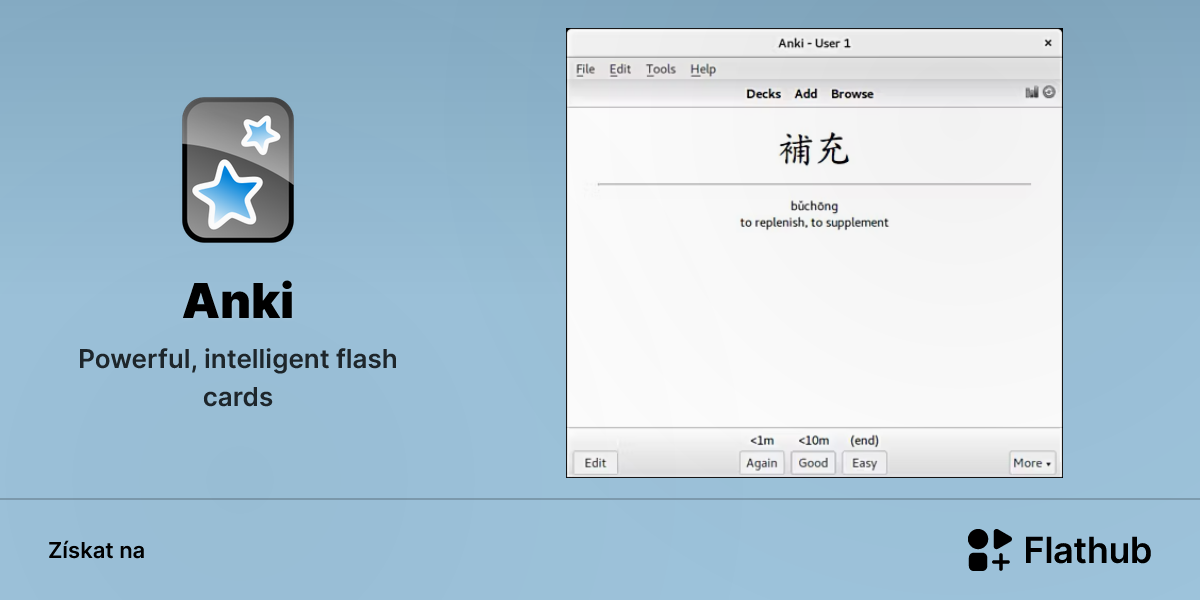Open the statistics bar-chart icon
Screen dimensions: 1200x600
pyautogui.click(x=1032, y=92)
